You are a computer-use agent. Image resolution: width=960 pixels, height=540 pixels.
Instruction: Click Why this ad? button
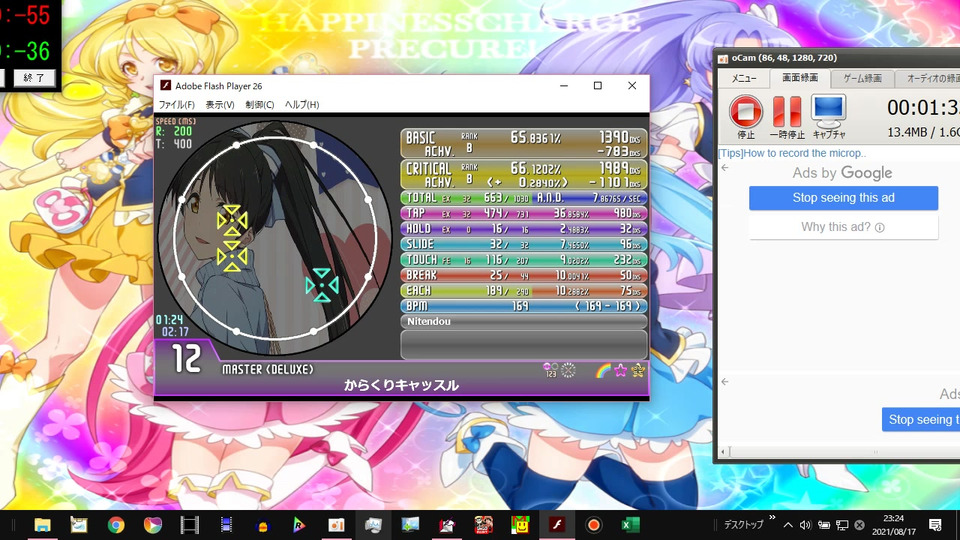843,227
